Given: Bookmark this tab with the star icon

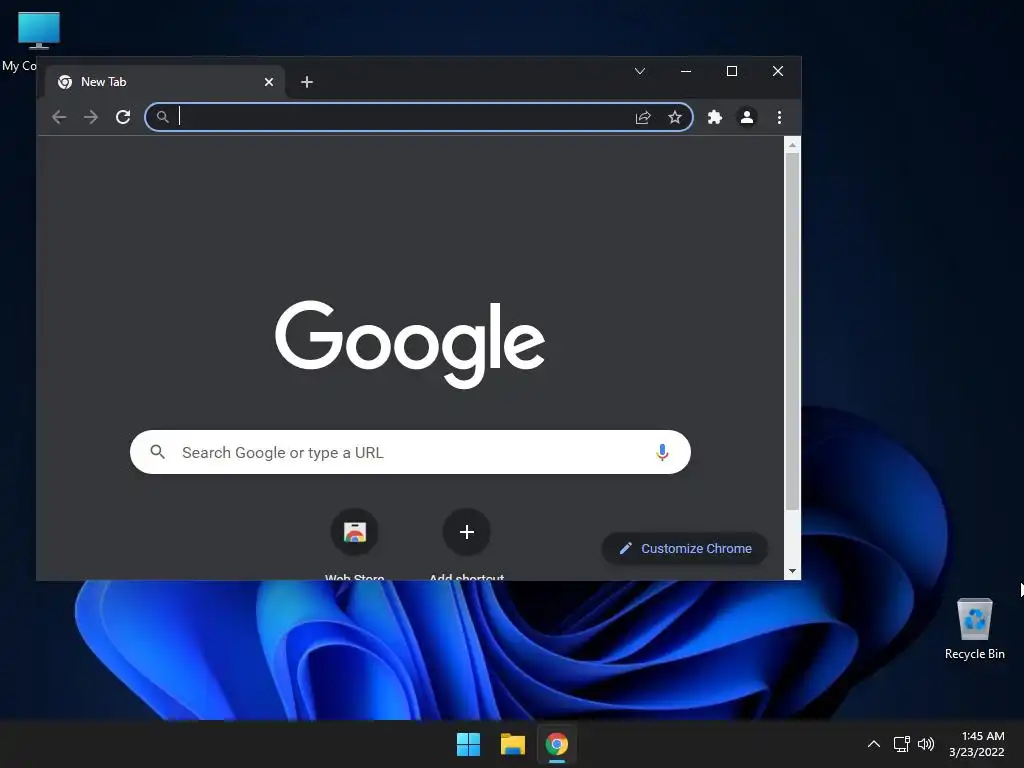Looking at the screenshot, I should (x=675, y=117).
